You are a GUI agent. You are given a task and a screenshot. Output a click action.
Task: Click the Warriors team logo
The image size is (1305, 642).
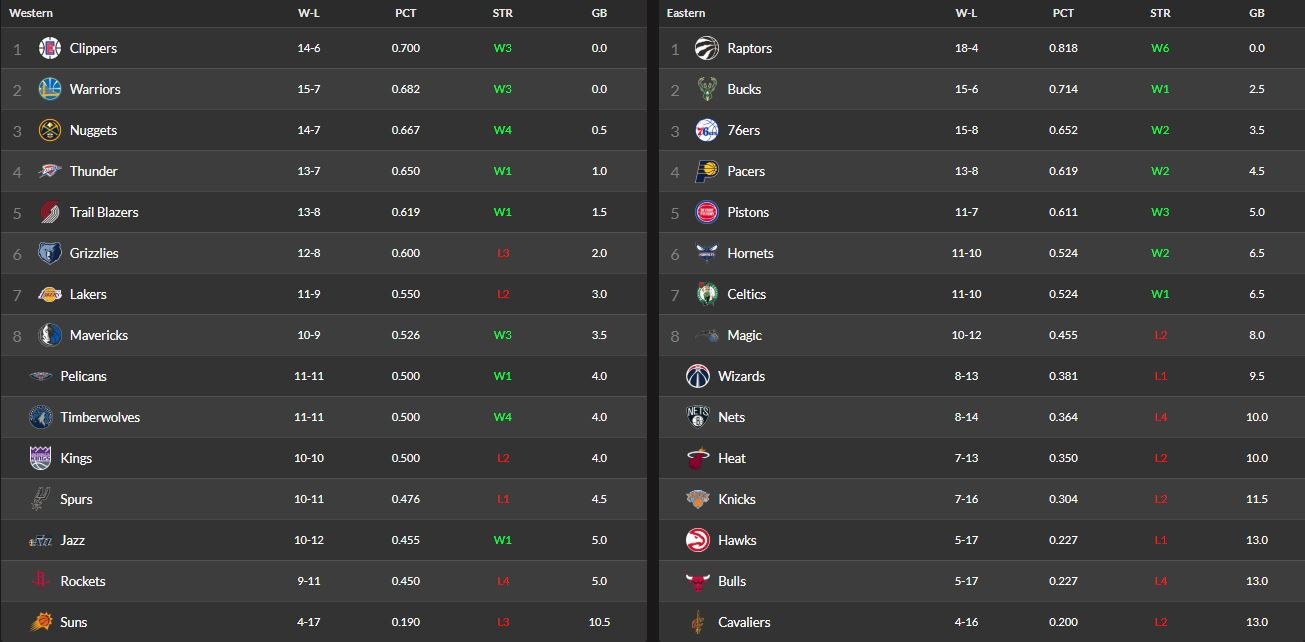pyautogui.click(x=50, y=89)
